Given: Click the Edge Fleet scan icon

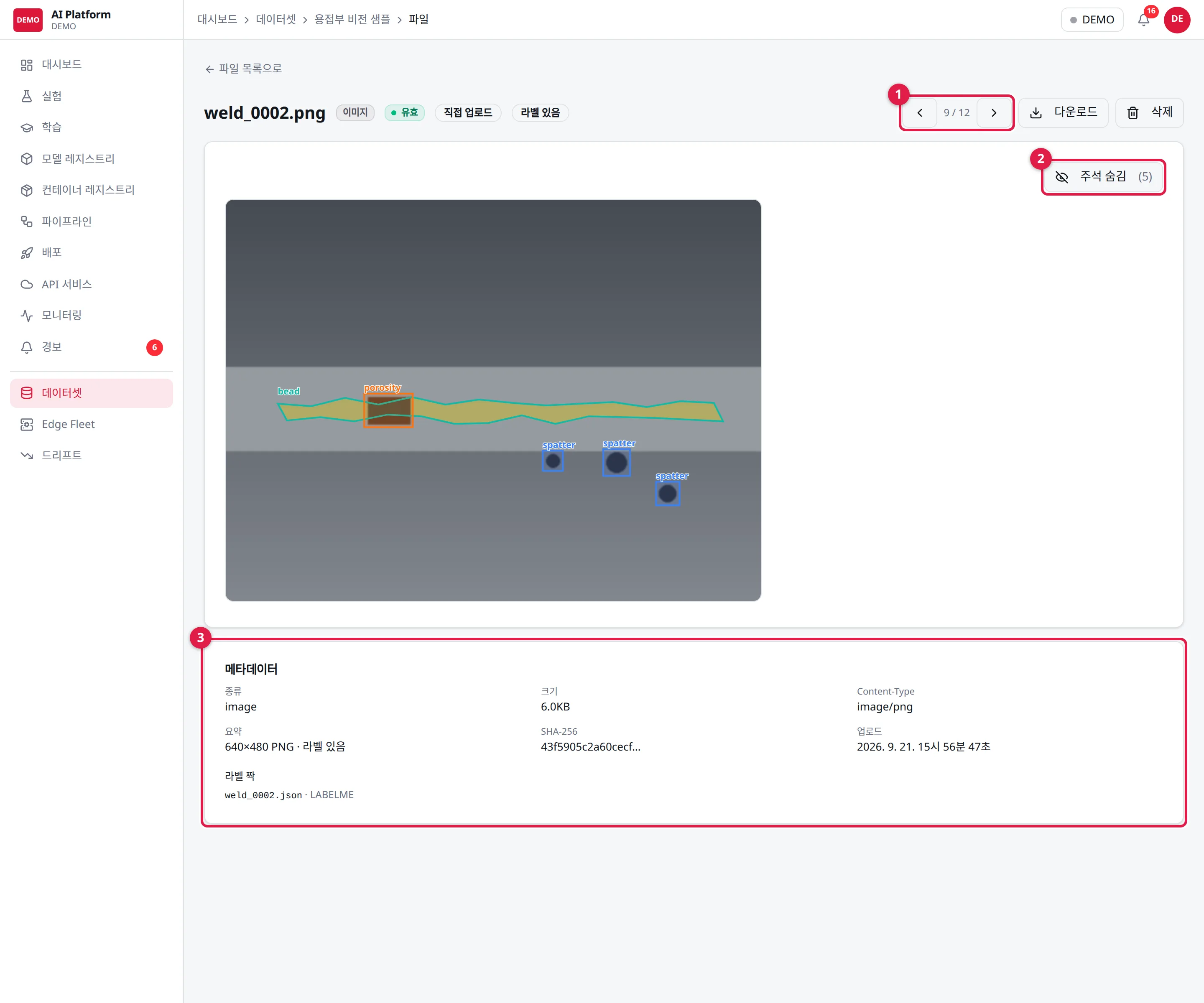Looking at the screenshot, I should coord(26,425).
